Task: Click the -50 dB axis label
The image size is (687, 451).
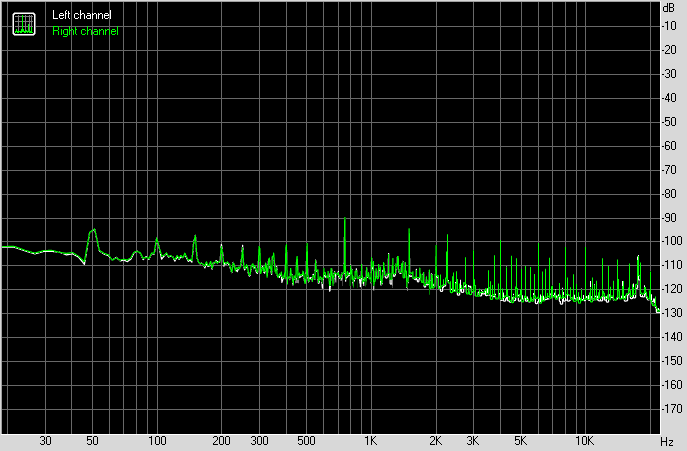Action: pyautogui.click(x=669, y=122)
